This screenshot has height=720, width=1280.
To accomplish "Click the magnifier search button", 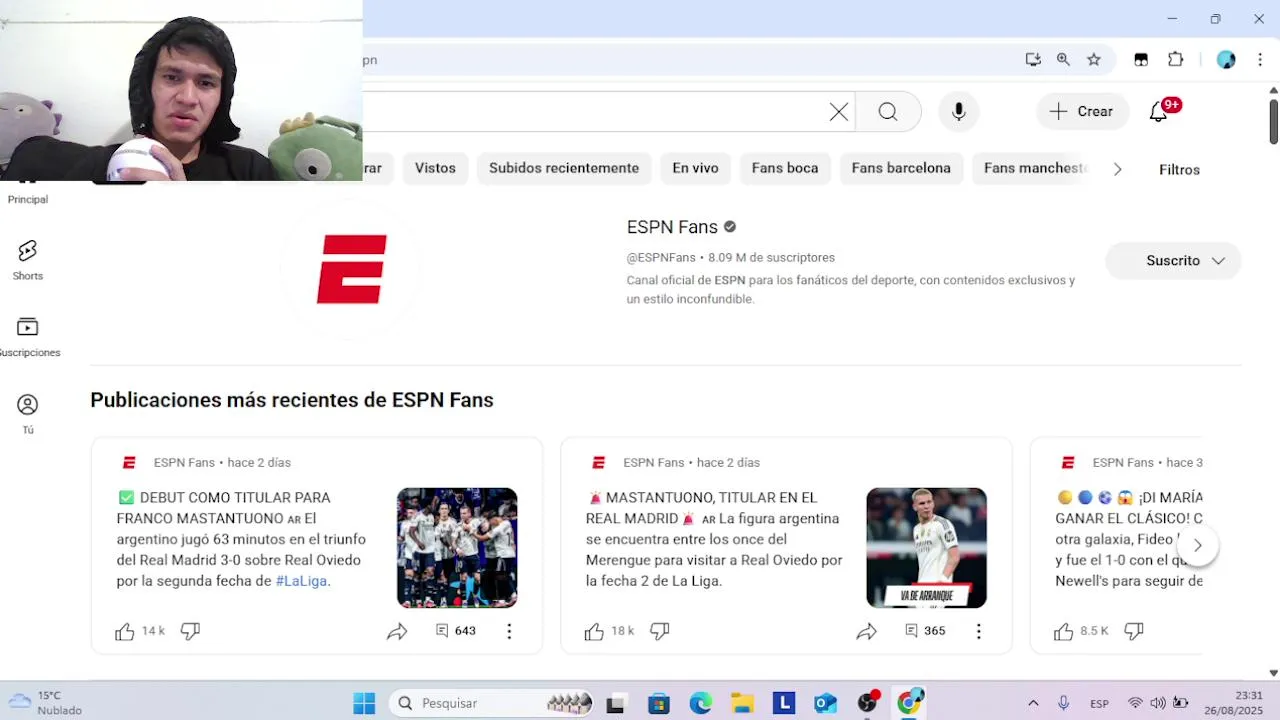I will 888,112.
